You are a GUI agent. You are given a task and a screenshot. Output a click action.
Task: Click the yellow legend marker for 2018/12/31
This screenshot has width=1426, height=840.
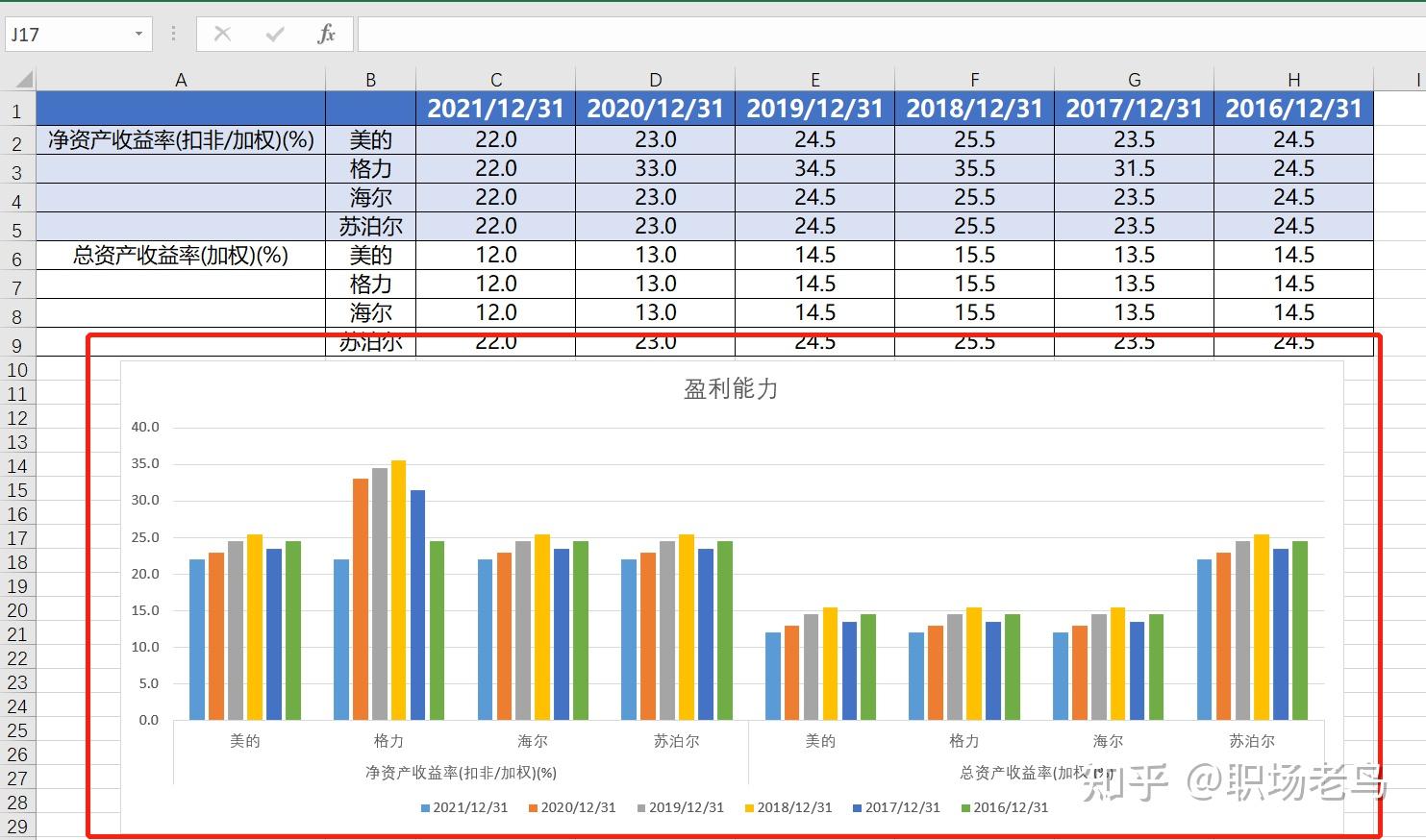coord(749,807)
